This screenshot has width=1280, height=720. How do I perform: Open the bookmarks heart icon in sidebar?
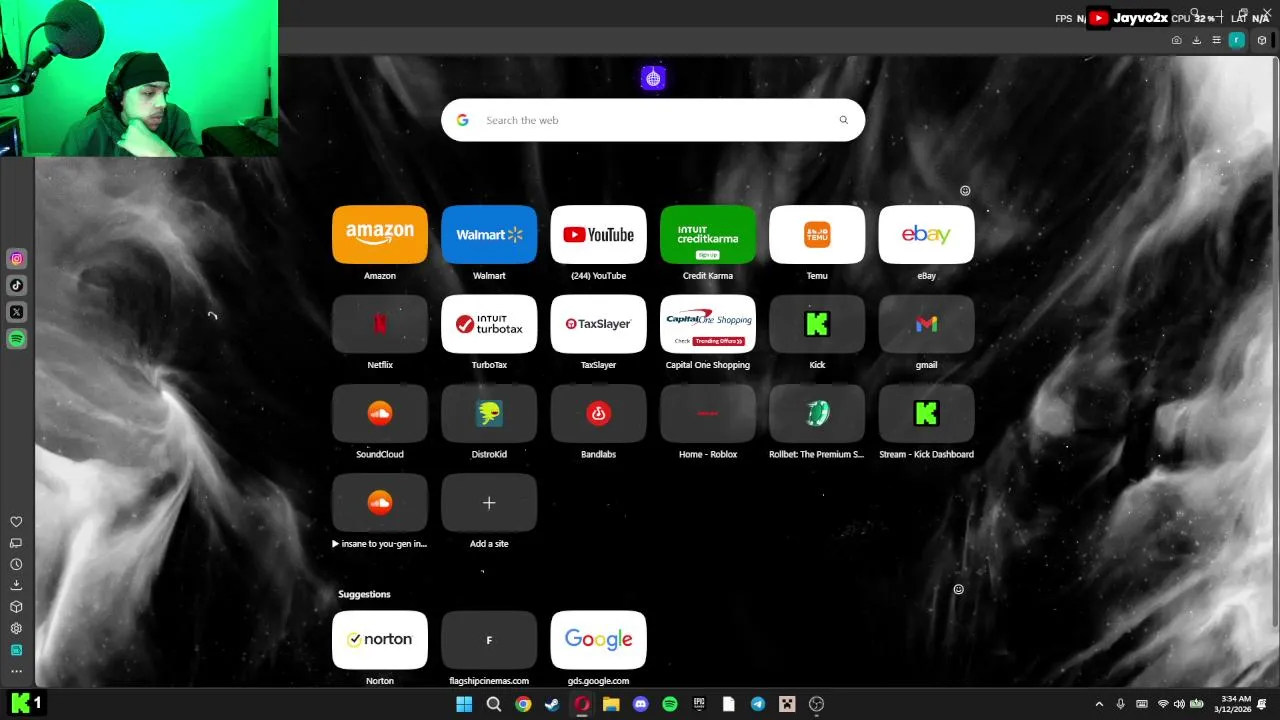pos(16,522)
